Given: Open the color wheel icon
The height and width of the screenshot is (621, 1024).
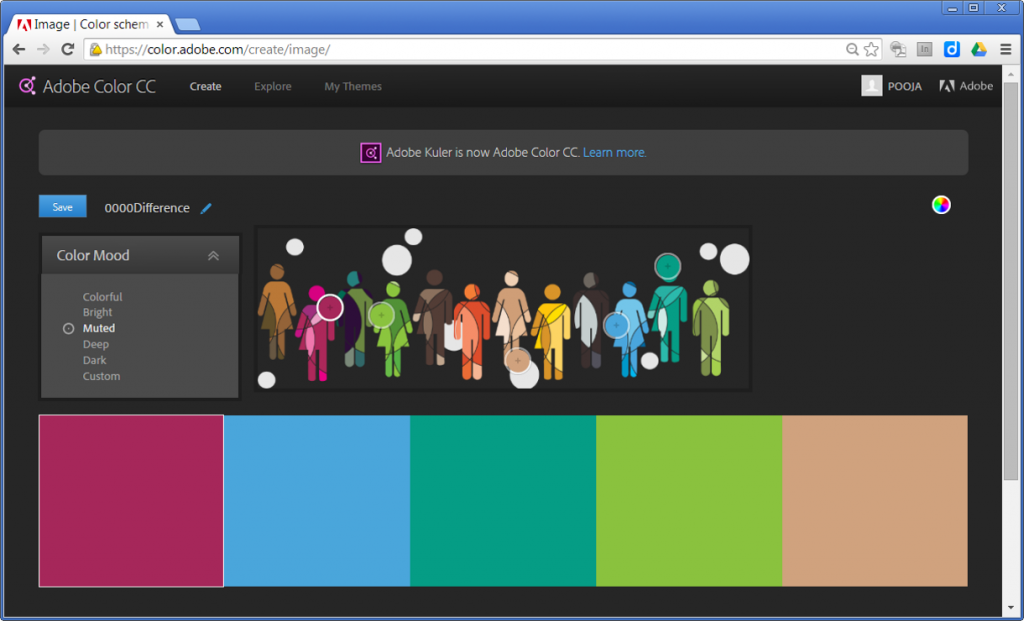Looking at the screenshot, I should click(x=941, y=205).
